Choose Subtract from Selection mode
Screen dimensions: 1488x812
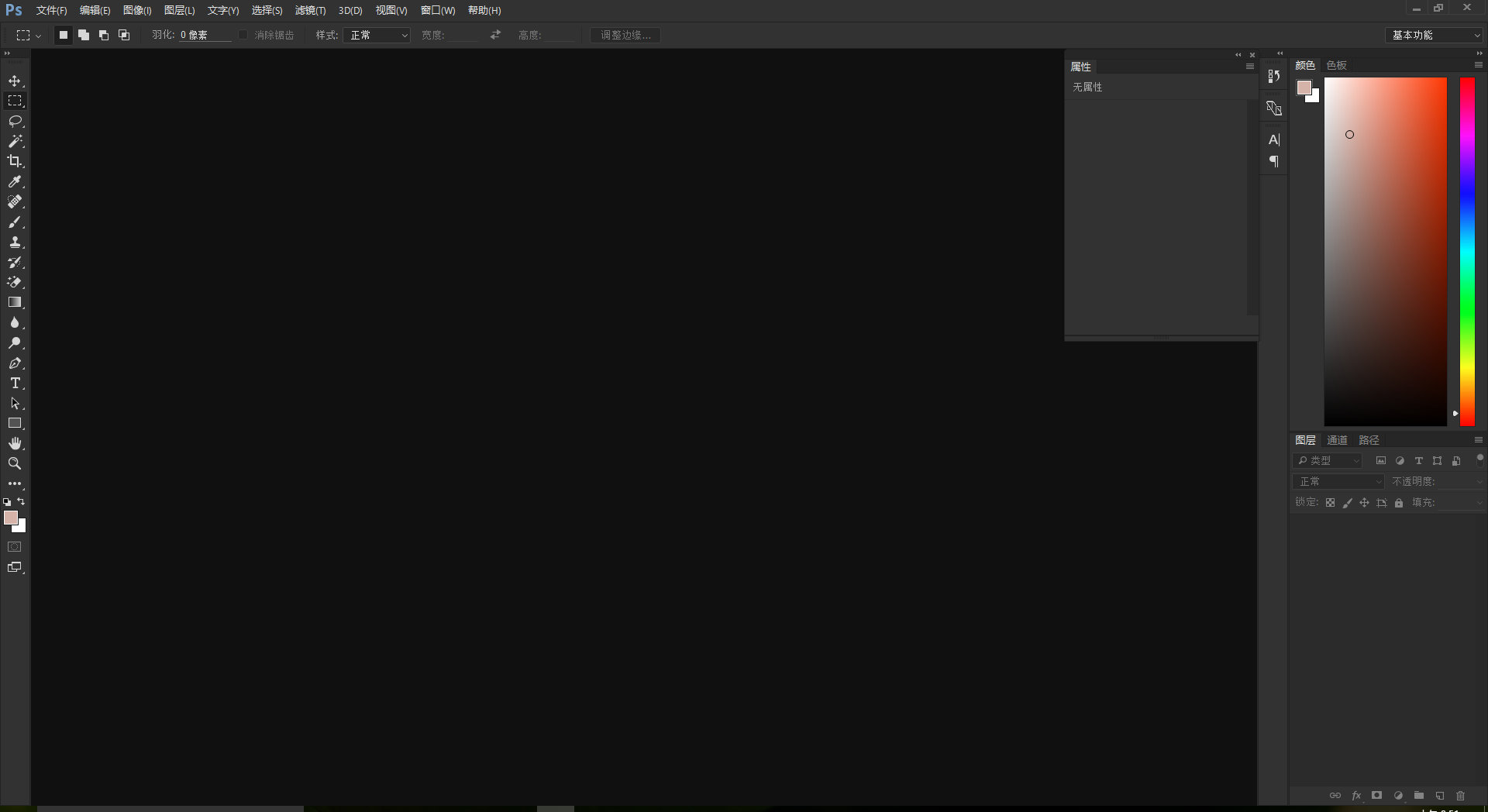pos(104,35)
